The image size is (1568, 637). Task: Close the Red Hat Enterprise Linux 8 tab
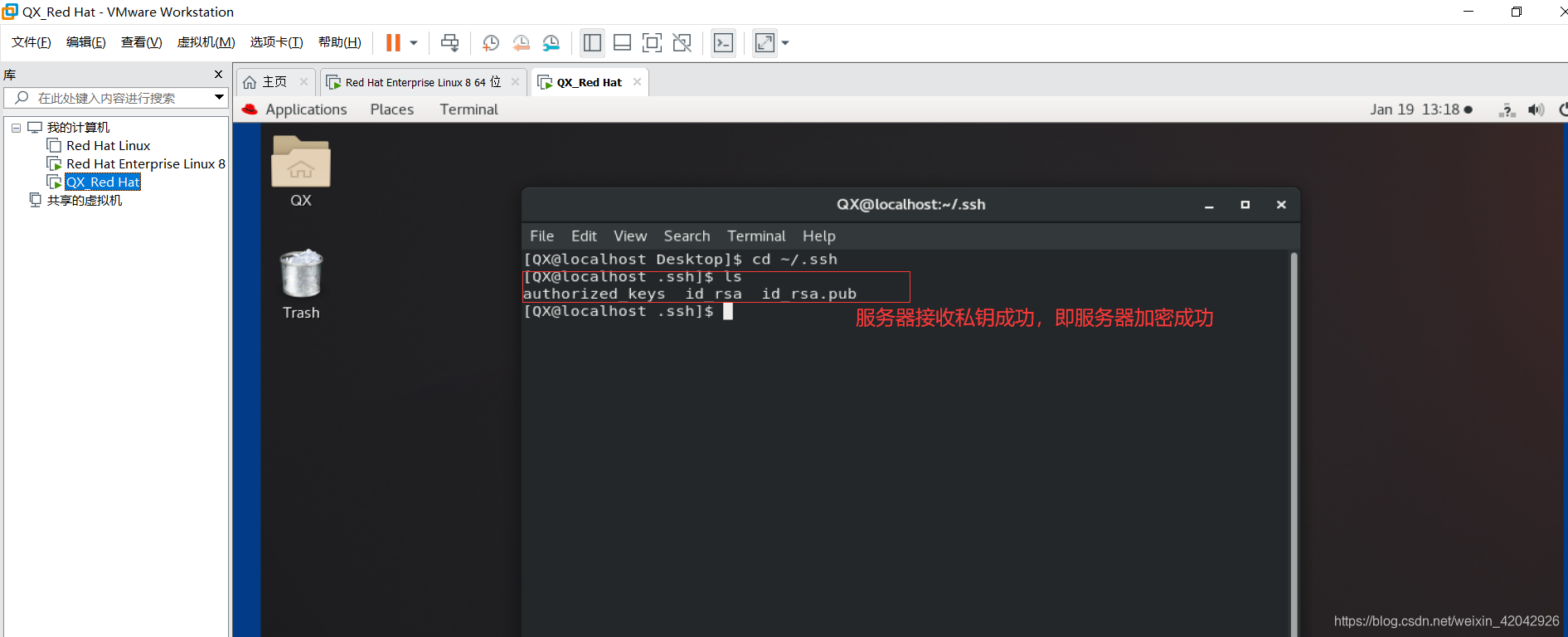[515, 81]
